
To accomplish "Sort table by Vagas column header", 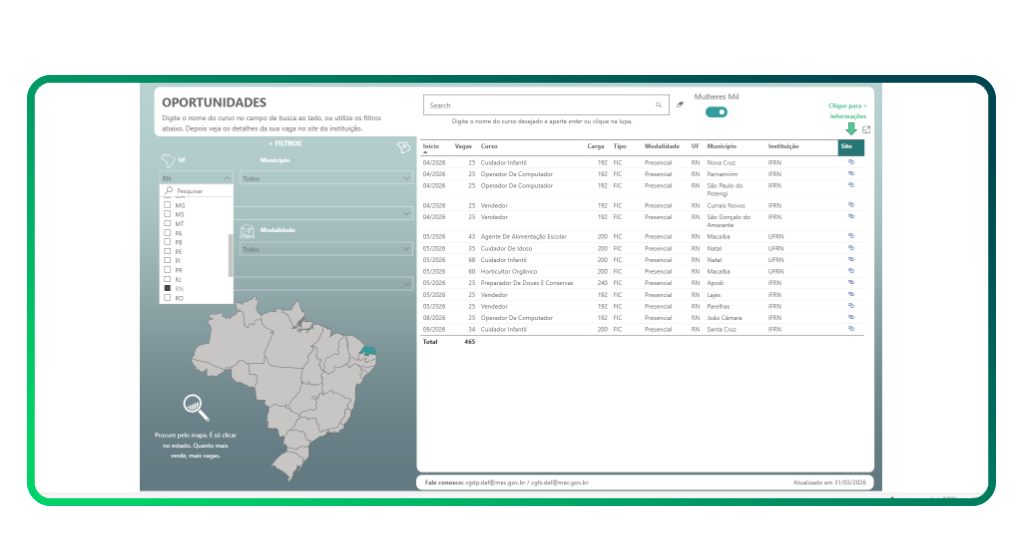I will 463,146.
